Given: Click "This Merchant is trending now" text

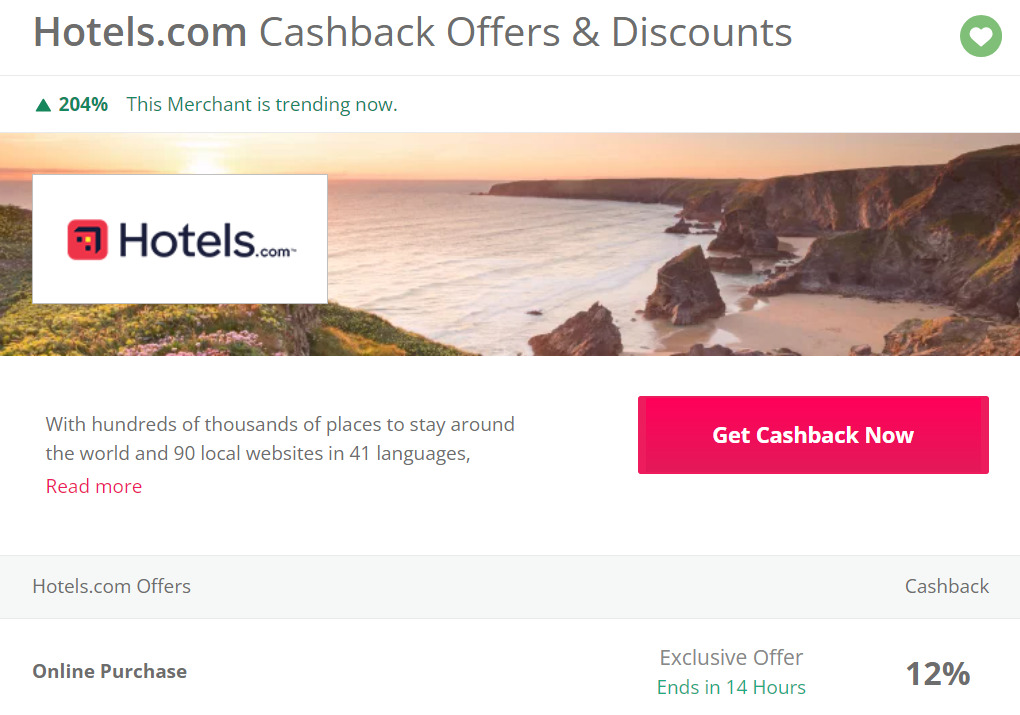Looking at the screenshot, I should [262, 104].
